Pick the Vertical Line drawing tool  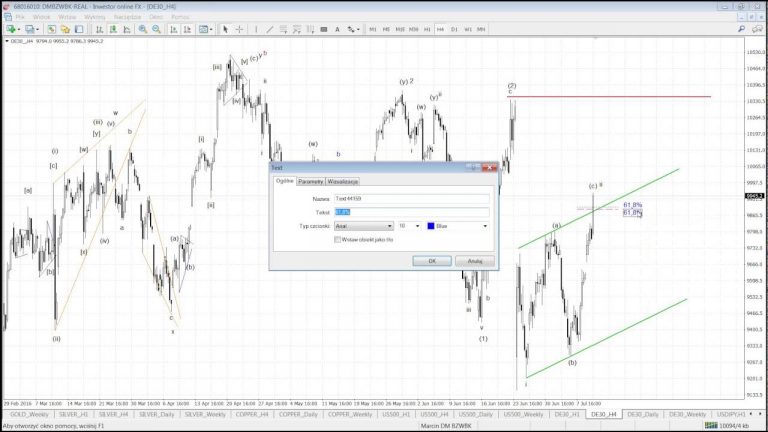coord(256,29)
